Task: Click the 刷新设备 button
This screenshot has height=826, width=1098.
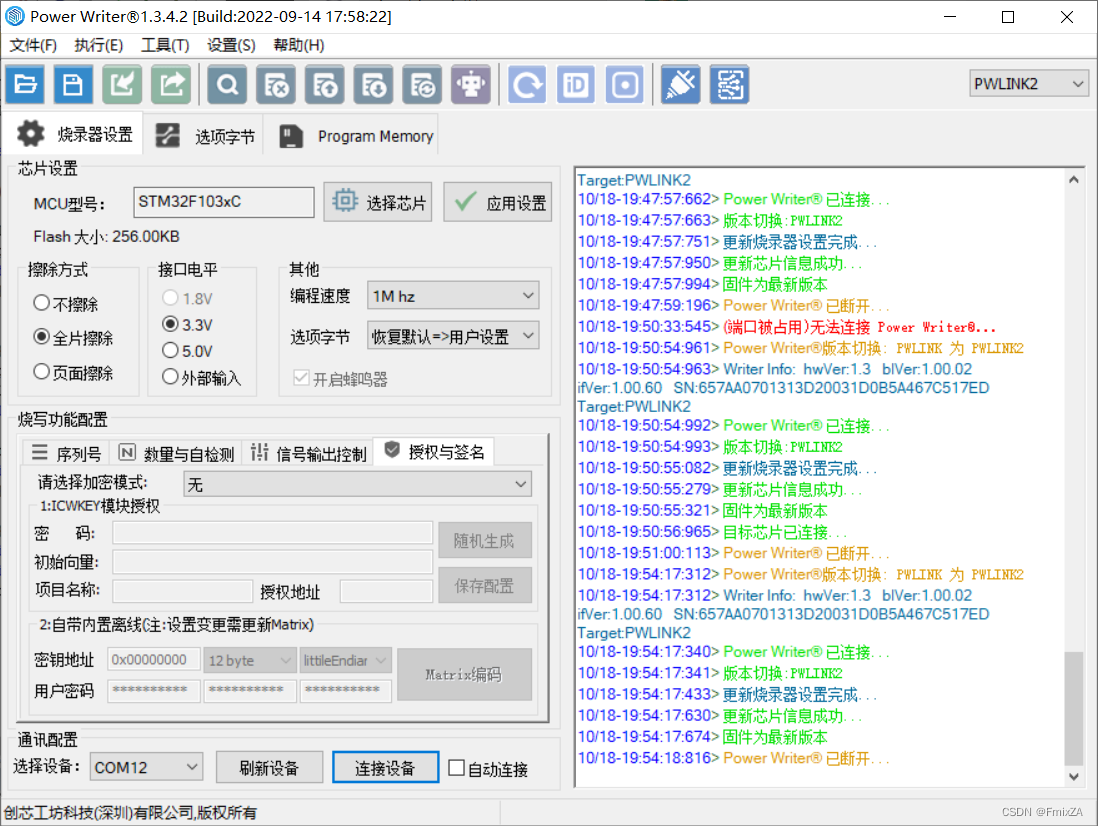Action: pyautogui.click(x=270, y=768)
